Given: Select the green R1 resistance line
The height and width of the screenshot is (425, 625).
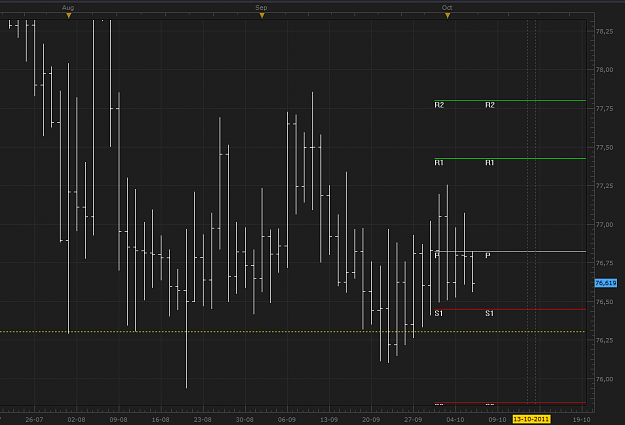Looking at the screenshot, I should (510, 159).
